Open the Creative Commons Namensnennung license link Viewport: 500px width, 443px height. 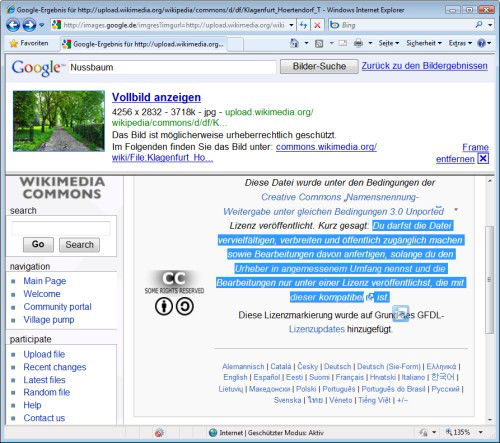coord(333,204)
